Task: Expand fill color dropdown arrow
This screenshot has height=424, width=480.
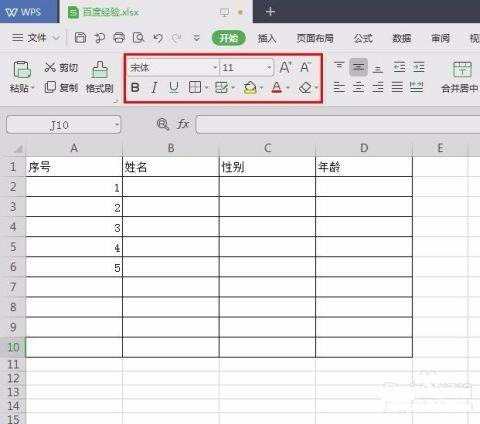Action: coord(261,88)
